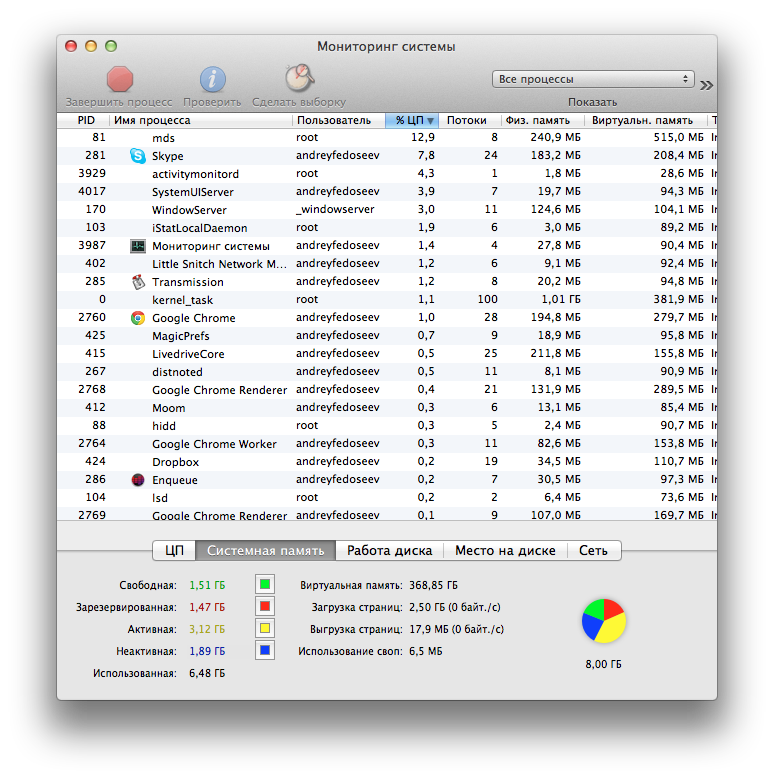Select Google Chrome Renderer with PID 2768
This screenshot has height=779, width=774.
387,390
